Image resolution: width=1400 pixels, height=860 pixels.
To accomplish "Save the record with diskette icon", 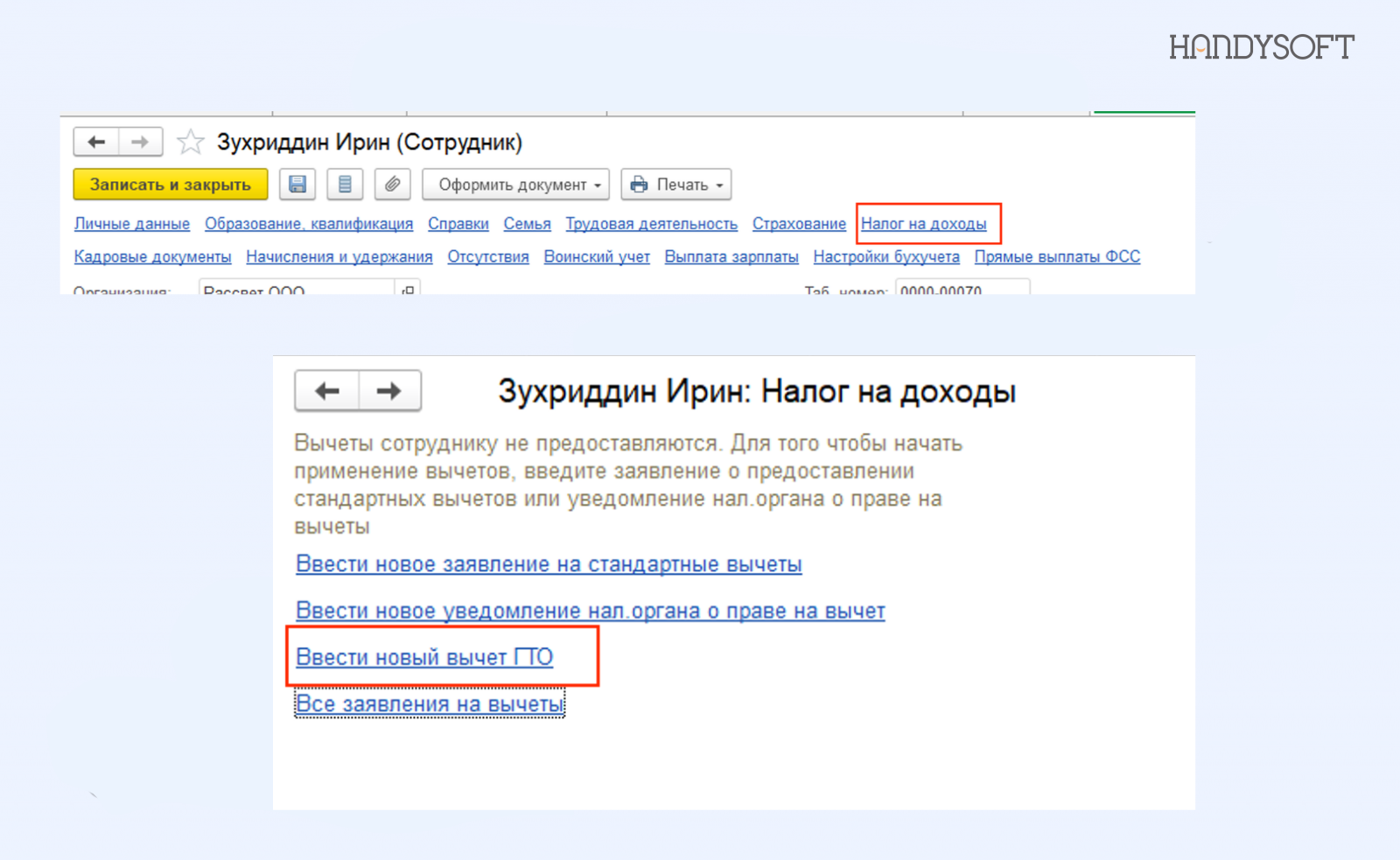I will [x=297, y=185].
